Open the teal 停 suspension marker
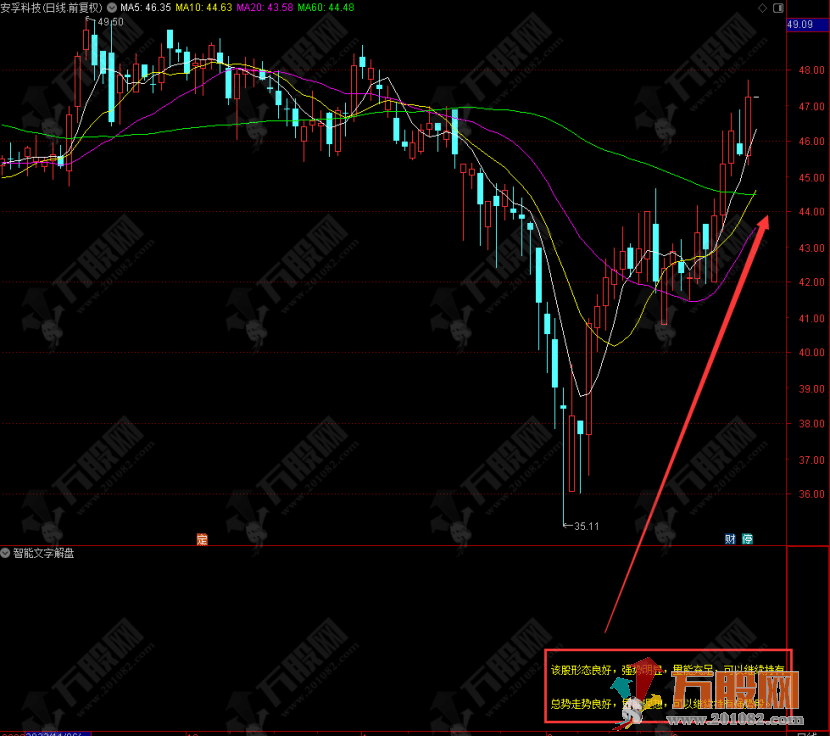Screen dimensions: 830x736 point(747,539)
